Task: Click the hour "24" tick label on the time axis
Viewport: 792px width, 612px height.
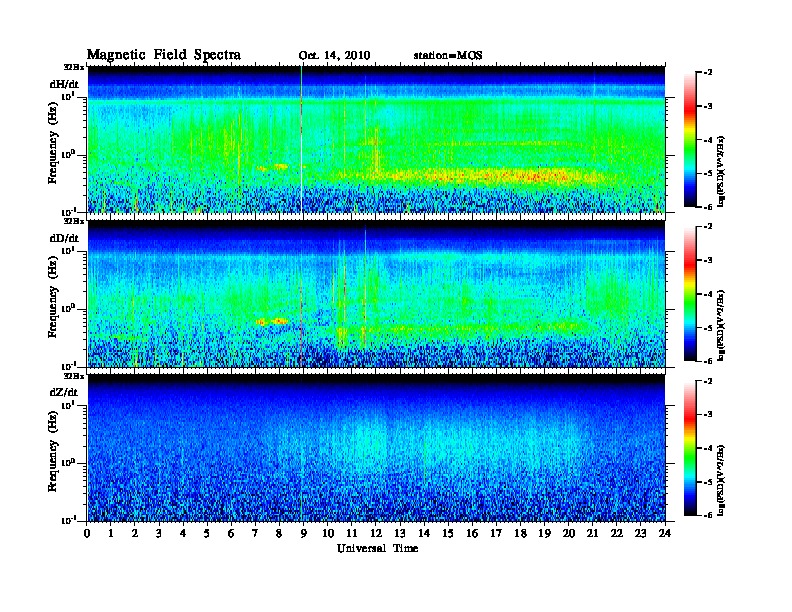Action: click(665, 533)
